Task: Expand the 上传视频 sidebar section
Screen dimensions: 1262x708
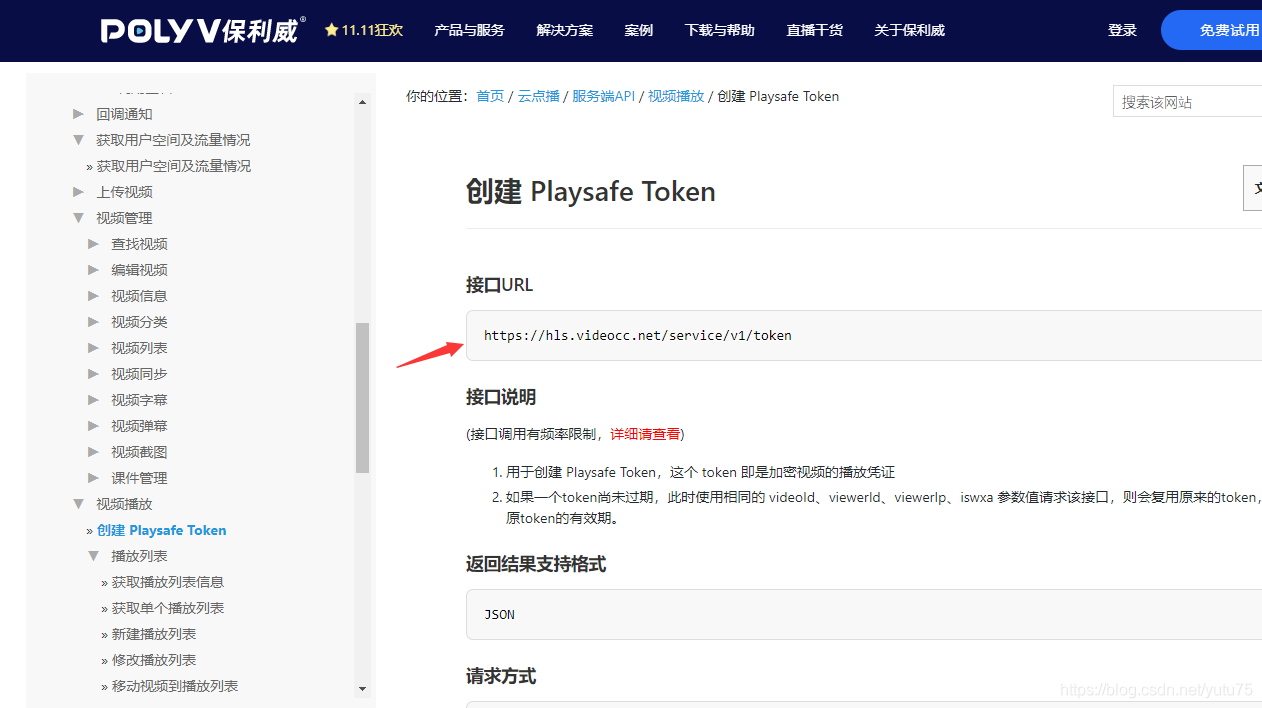Action: tap(124, 191)
